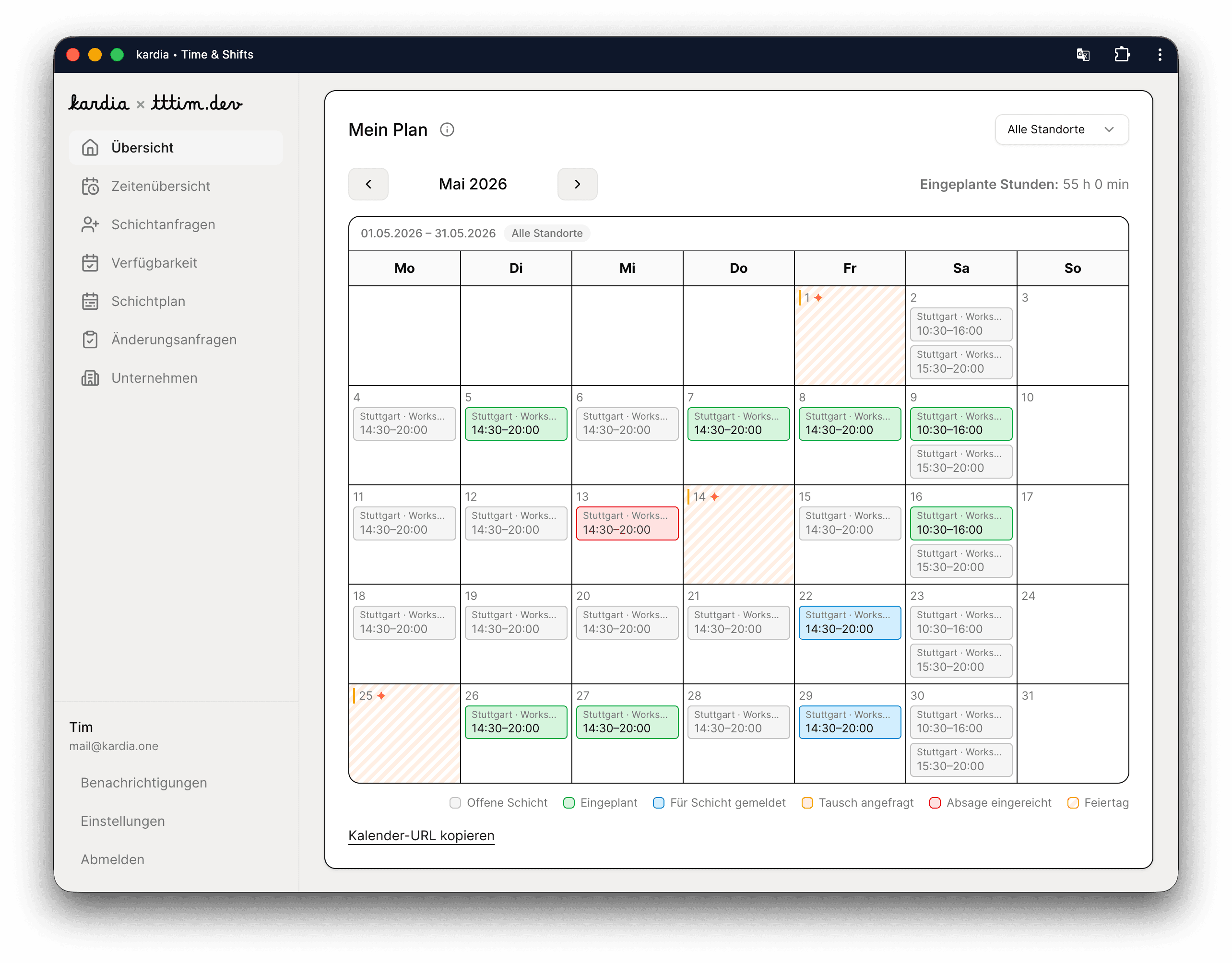This screenshot has width=1232, height=963.
Task: Go to previous month
Action: coord(368,184)
